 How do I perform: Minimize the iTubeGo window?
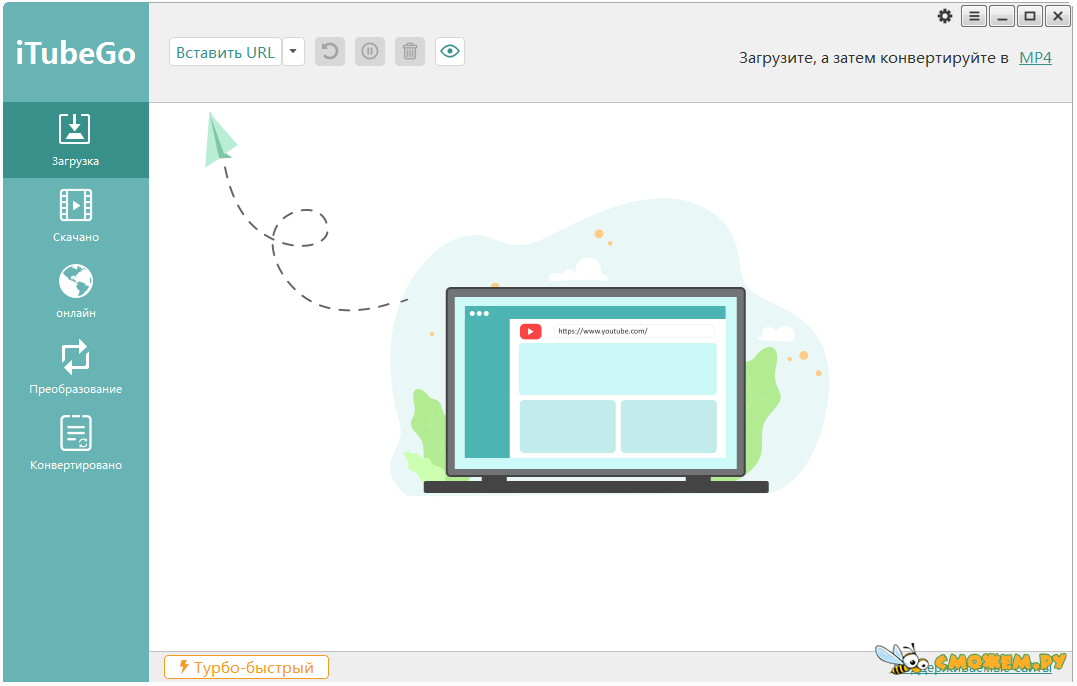coord(1002,16)
